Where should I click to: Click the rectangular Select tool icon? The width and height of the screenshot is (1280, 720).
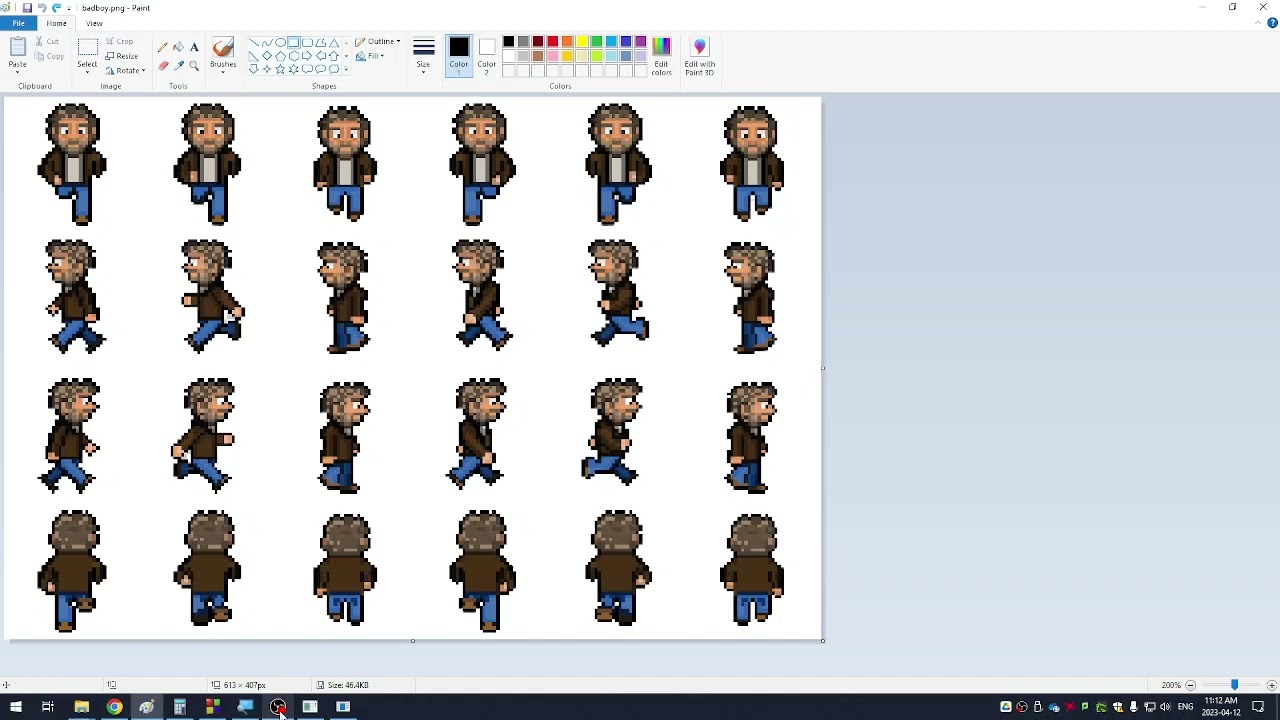87,48
